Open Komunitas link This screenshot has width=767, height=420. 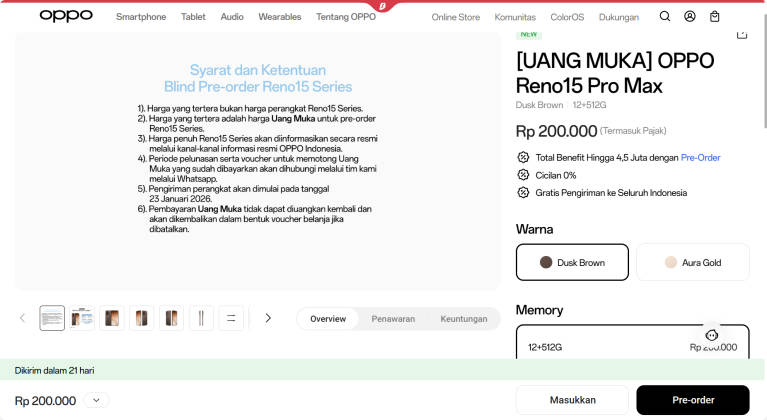point(515,17)
